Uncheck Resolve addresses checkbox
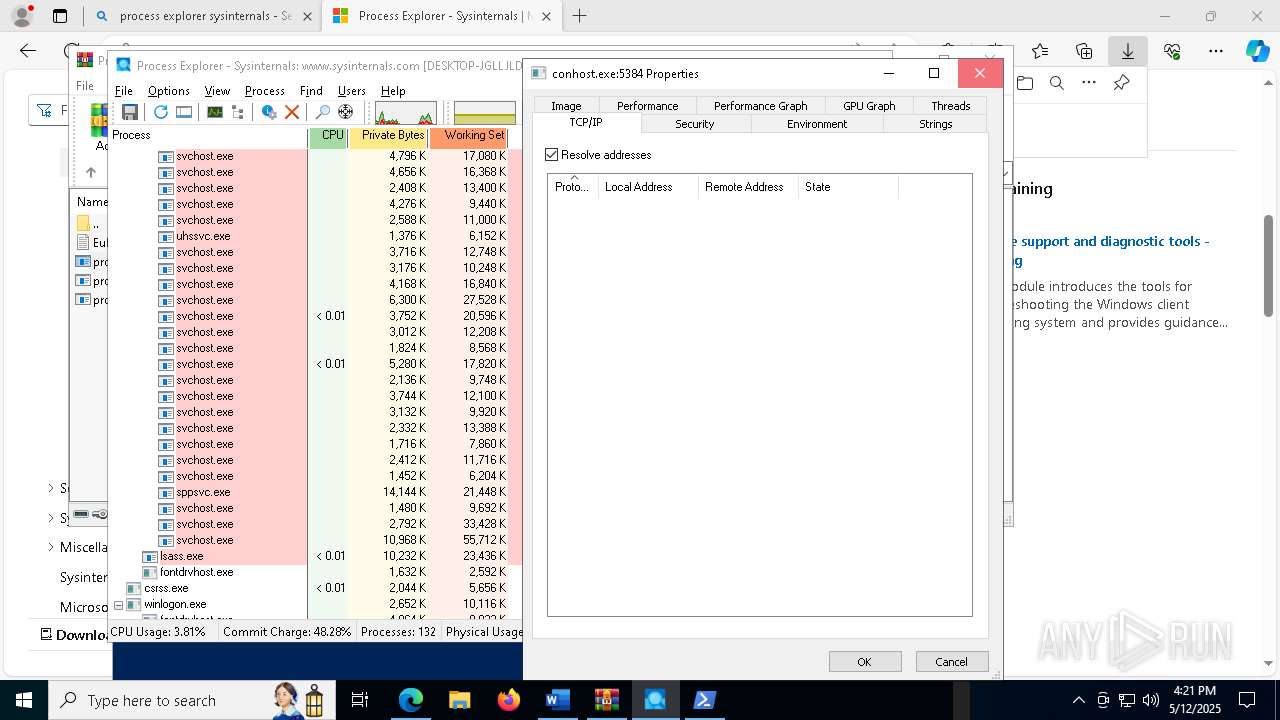This screenshot has height=720, width=1280. (552, 155)
